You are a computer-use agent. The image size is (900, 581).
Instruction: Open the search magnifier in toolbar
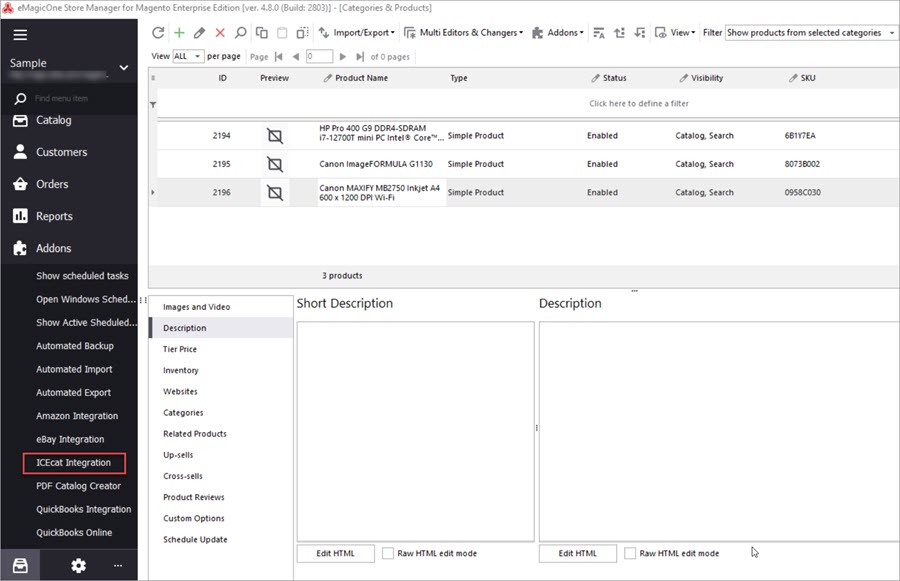click(x=240, y=33)
